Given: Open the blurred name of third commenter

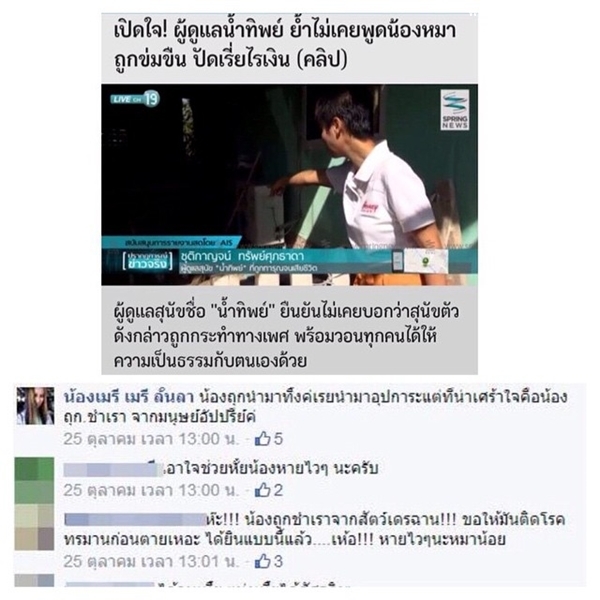Looking at the screenshot, I should 135,519.
